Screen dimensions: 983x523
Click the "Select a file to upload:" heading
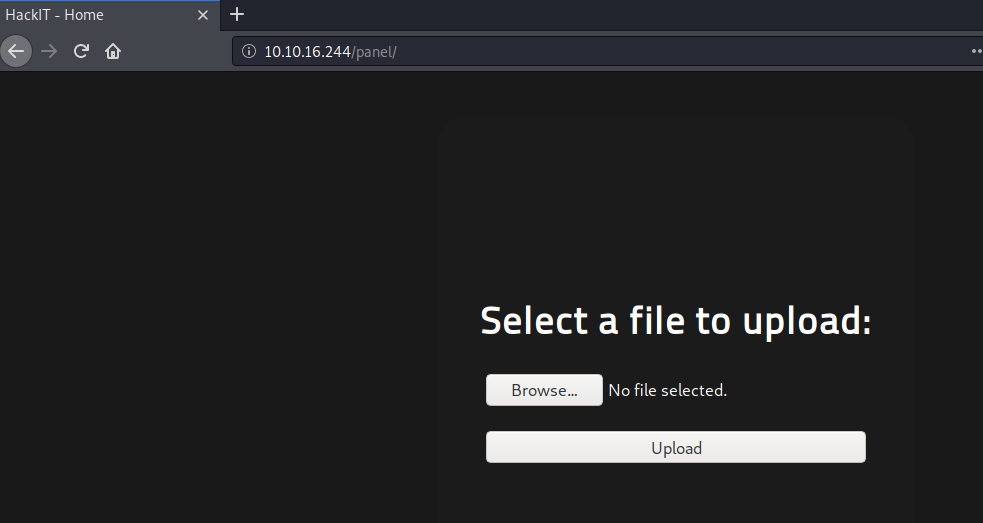pos(676,320)
